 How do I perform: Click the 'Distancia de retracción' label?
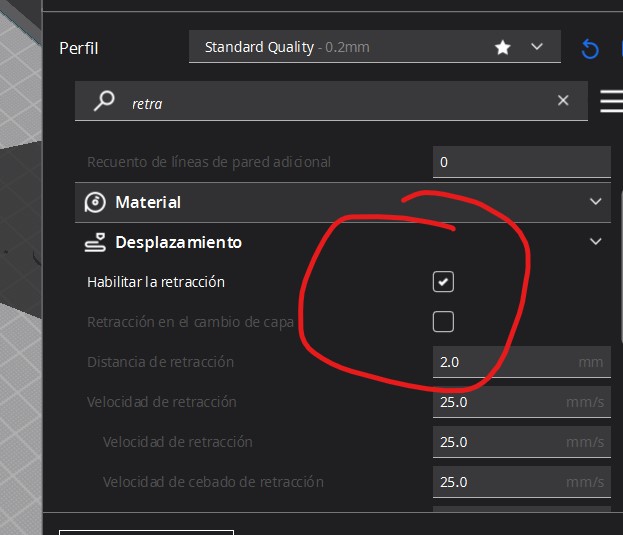pyautogui.click(x=161, y=362)
